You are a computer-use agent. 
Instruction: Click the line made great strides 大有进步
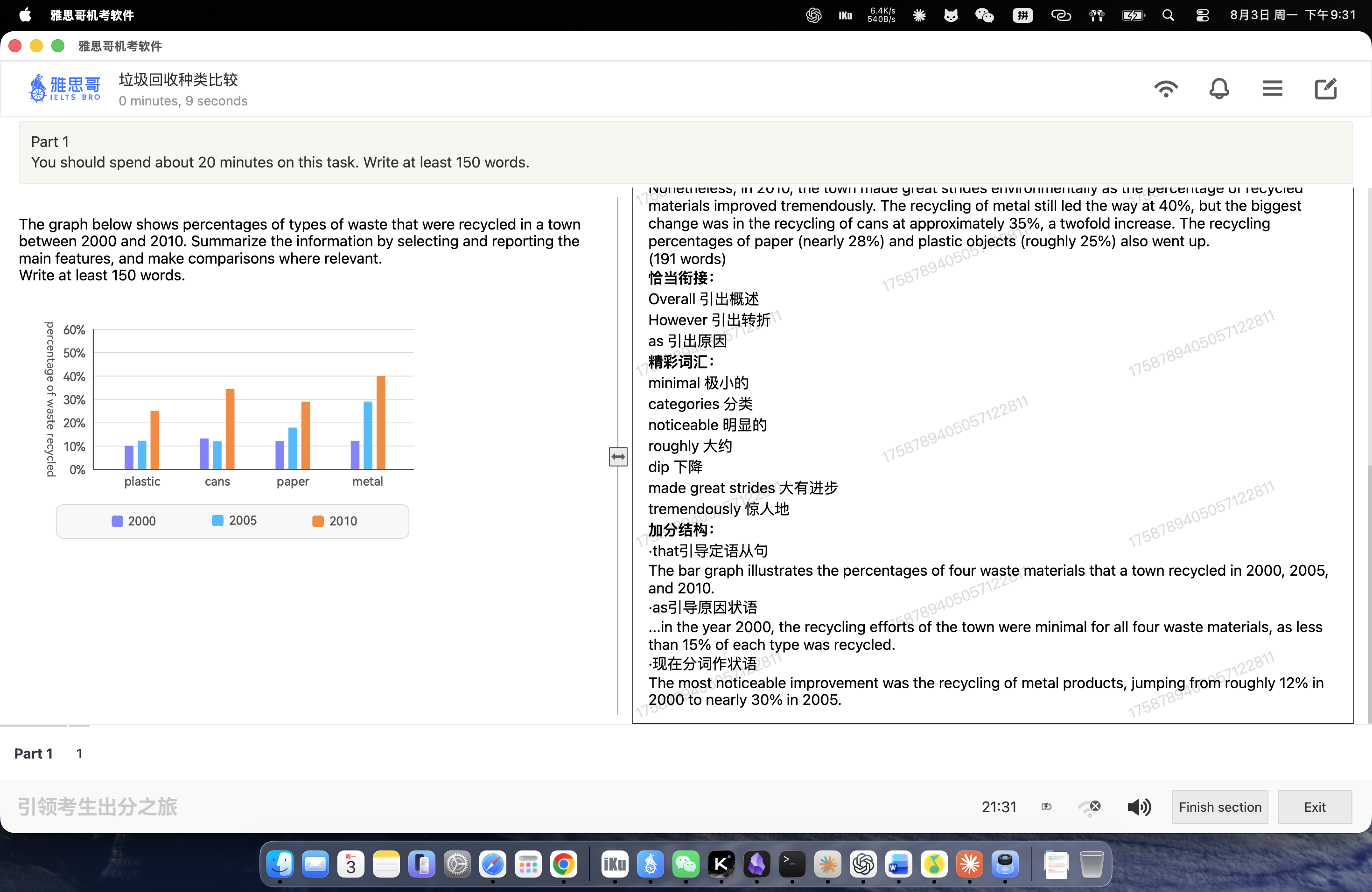(x=742, y=488)
